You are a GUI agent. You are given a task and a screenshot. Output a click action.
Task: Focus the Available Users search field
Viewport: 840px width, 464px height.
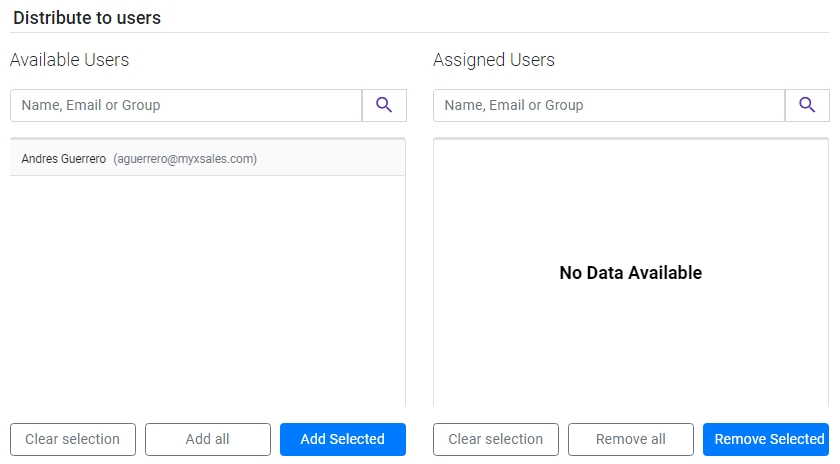pyautogui.click(x=186, y=105)
